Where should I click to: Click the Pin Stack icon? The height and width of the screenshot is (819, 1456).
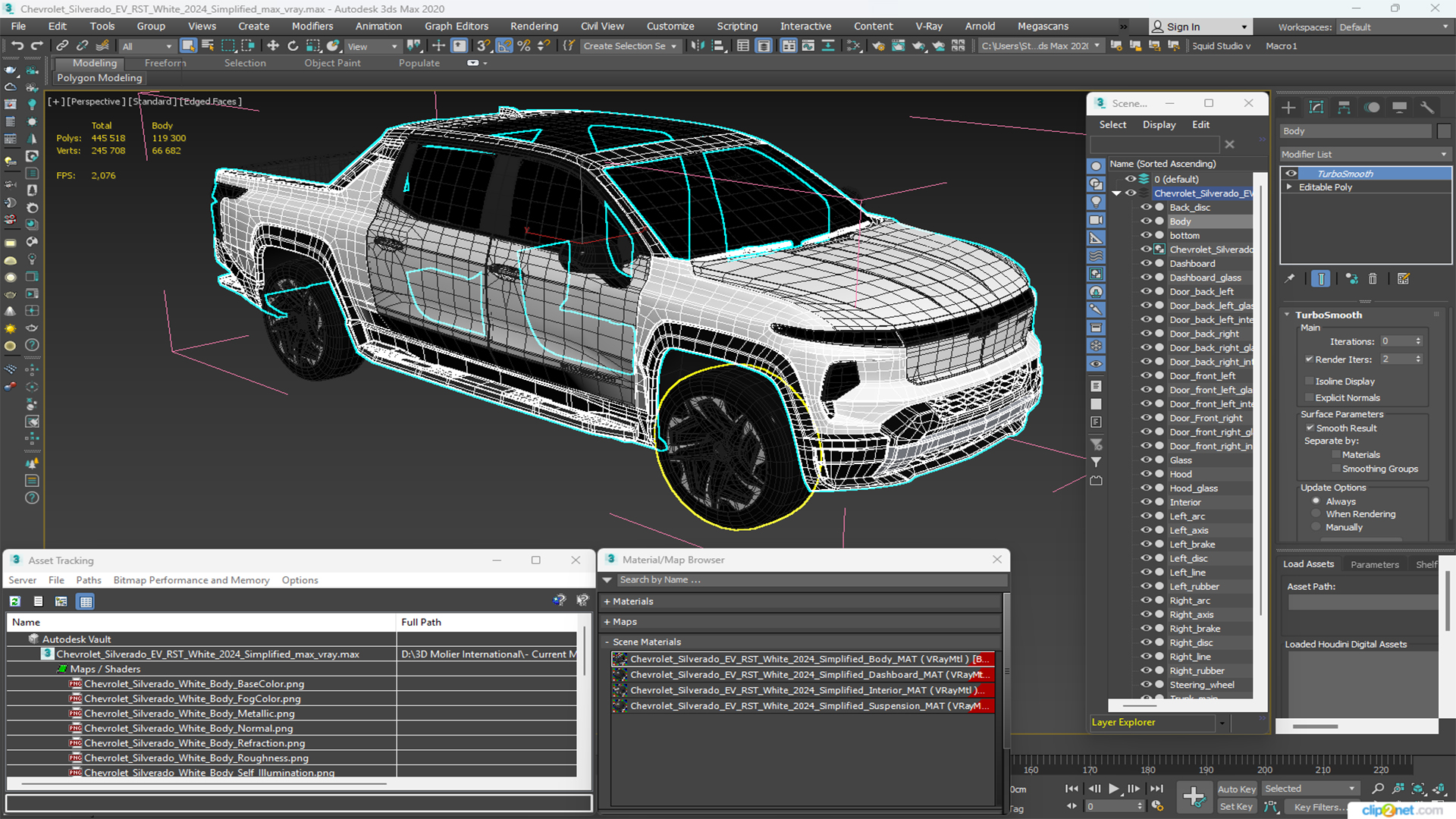[x=1290, y=278]
